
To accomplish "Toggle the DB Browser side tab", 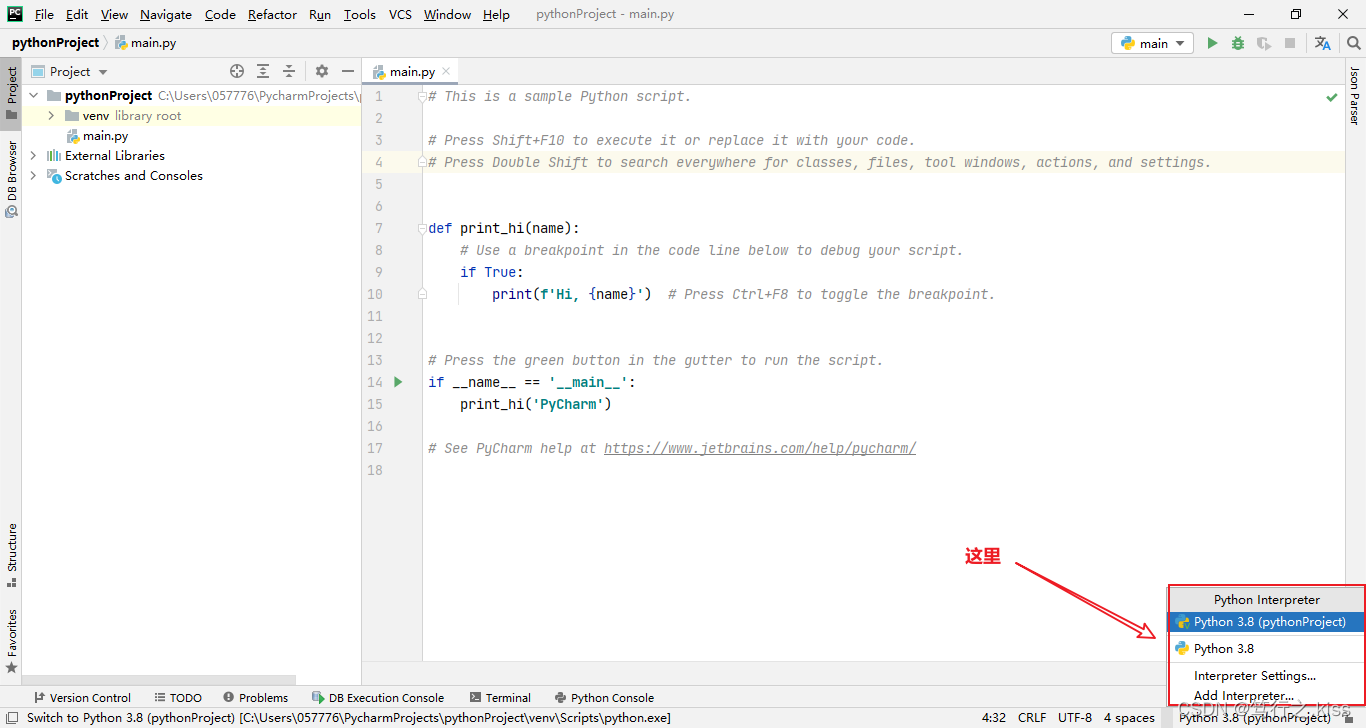I will (x=12, y=178).
